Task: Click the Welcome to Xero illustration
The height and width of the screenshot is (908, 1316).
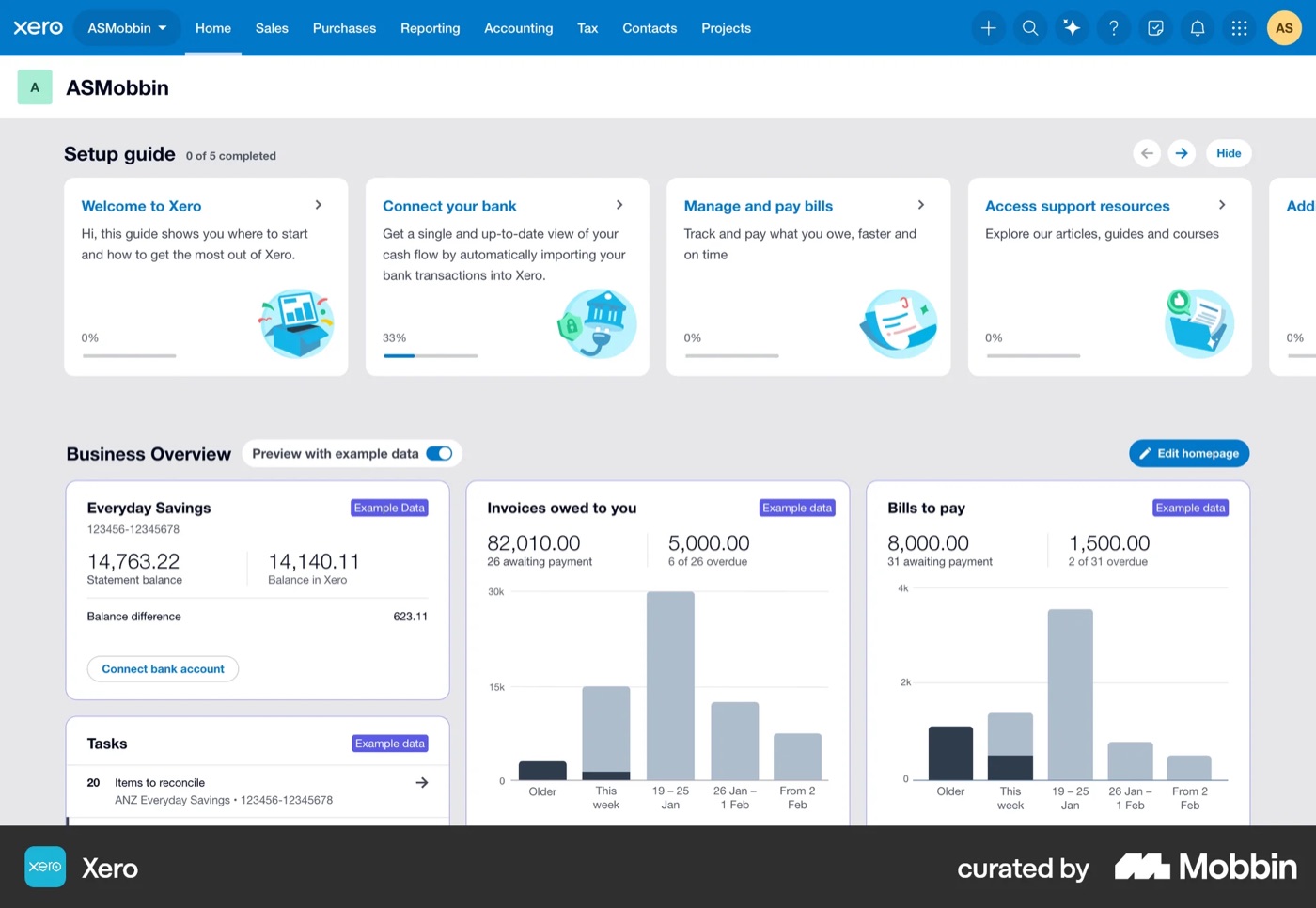Action: [296, 323]
